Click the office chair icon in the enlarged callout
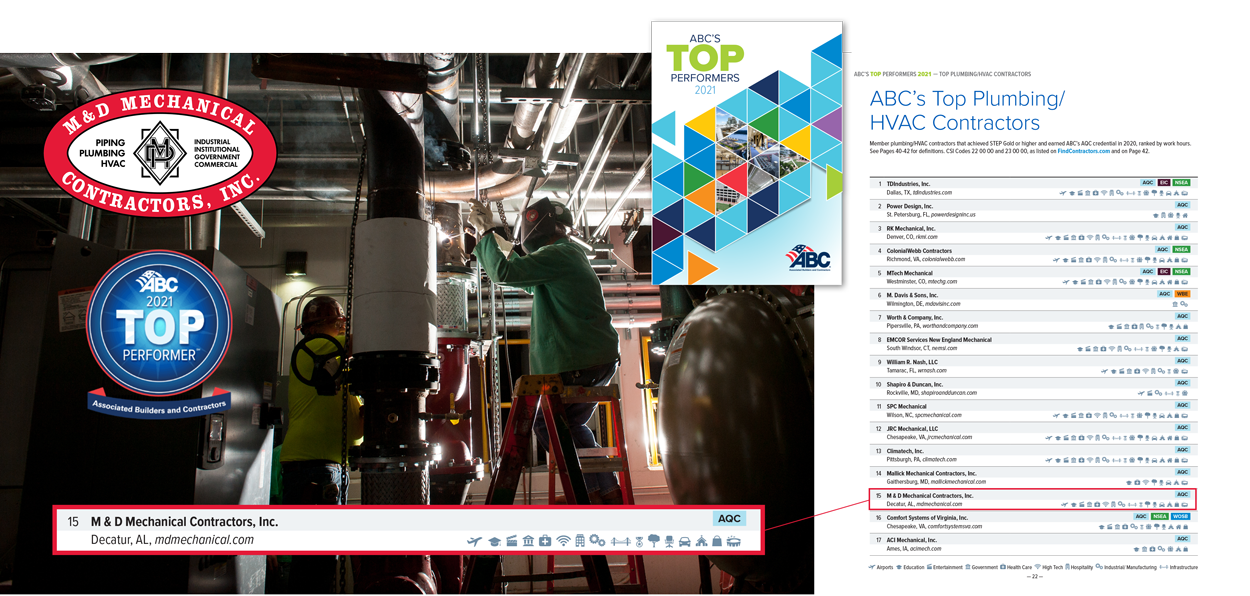The width and height of the screenshot is (1250, 596). point(669,542)
